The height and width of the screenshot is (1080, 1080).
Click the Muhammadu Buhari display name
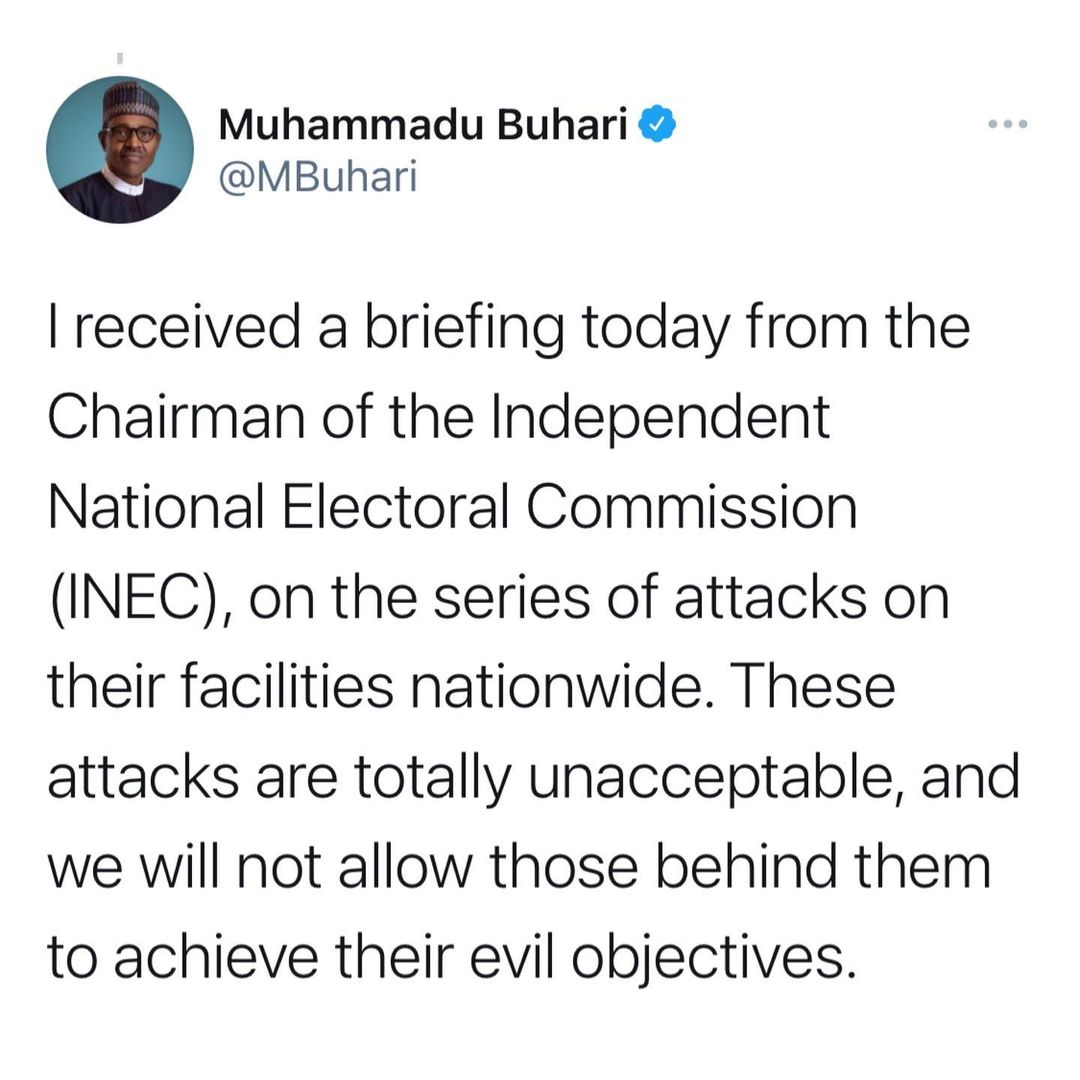point(423,125)
